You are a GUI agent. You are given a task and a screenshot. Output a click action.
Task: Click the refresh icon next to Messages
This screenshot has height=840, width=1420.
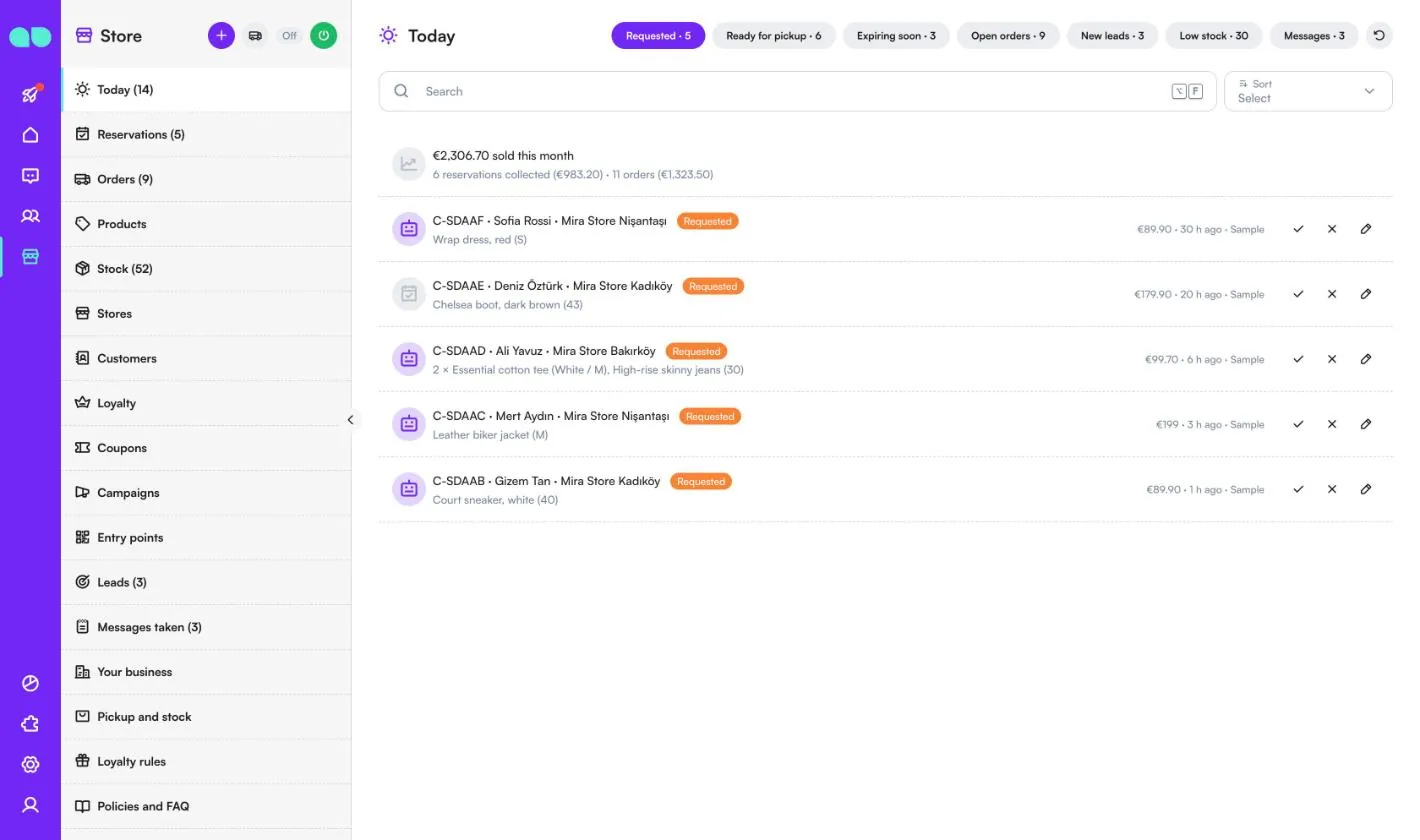[1379, 35]
